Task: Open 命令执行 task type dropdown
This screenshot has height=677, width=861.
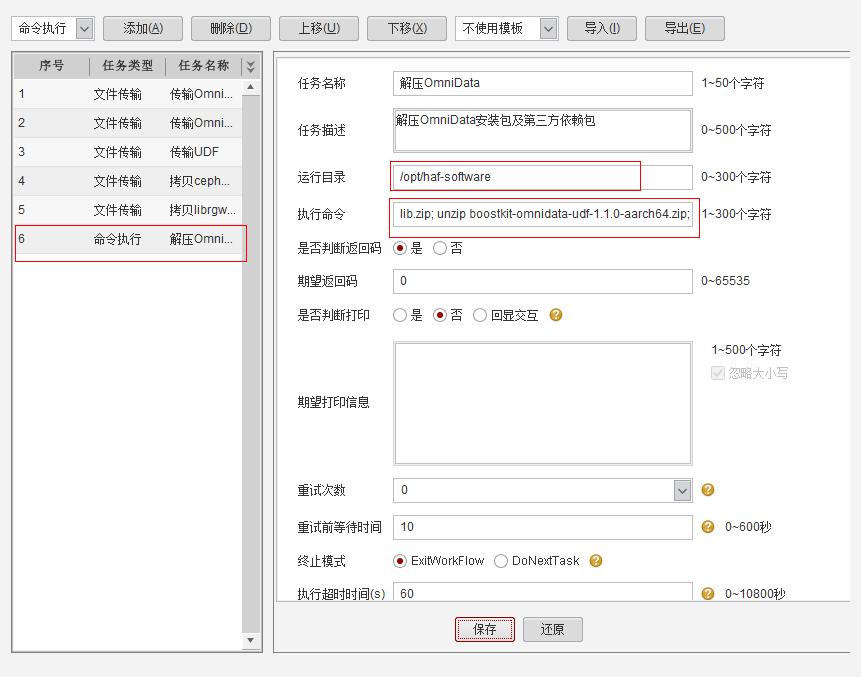Action: 84,29
